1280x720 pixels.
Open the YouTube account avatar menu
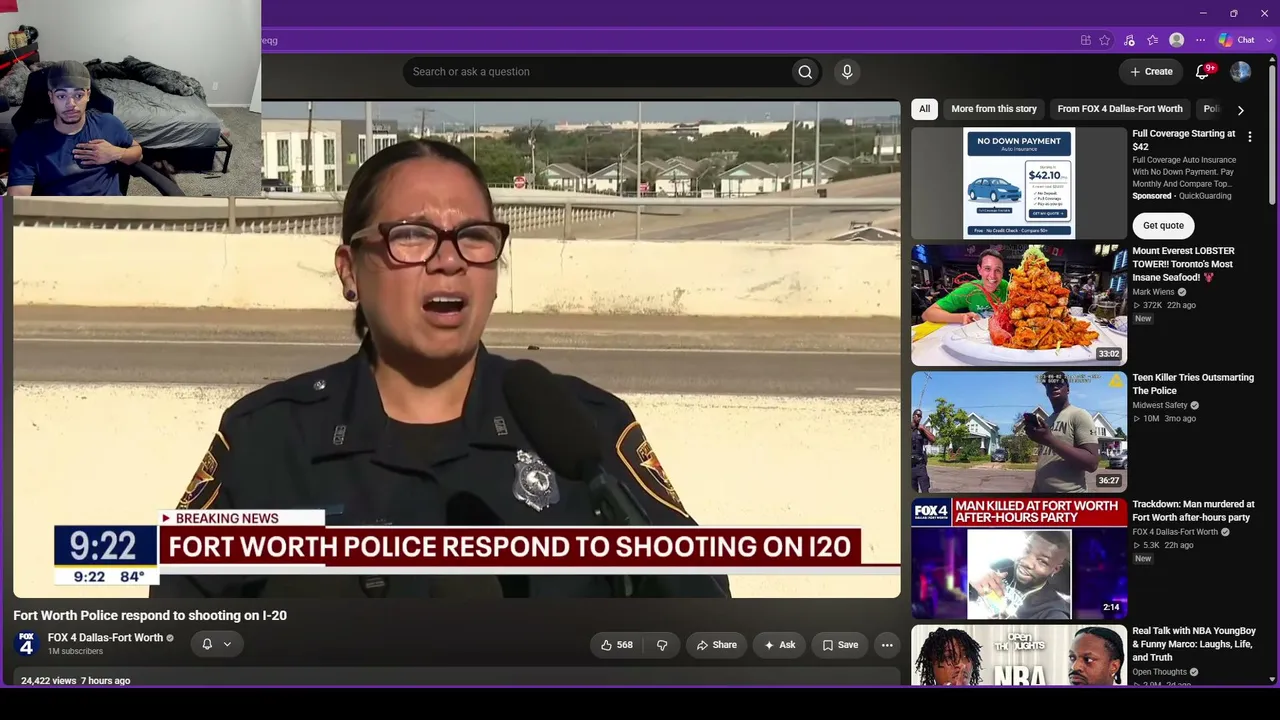(x=1240, y=72)
